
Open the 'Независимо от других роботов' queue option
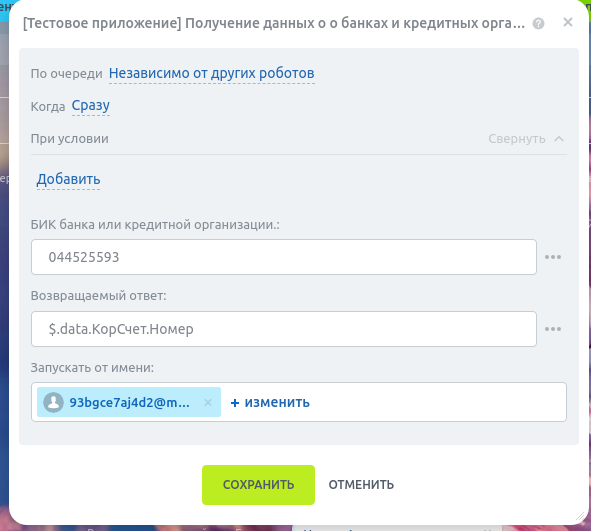[x=211, y=73]
